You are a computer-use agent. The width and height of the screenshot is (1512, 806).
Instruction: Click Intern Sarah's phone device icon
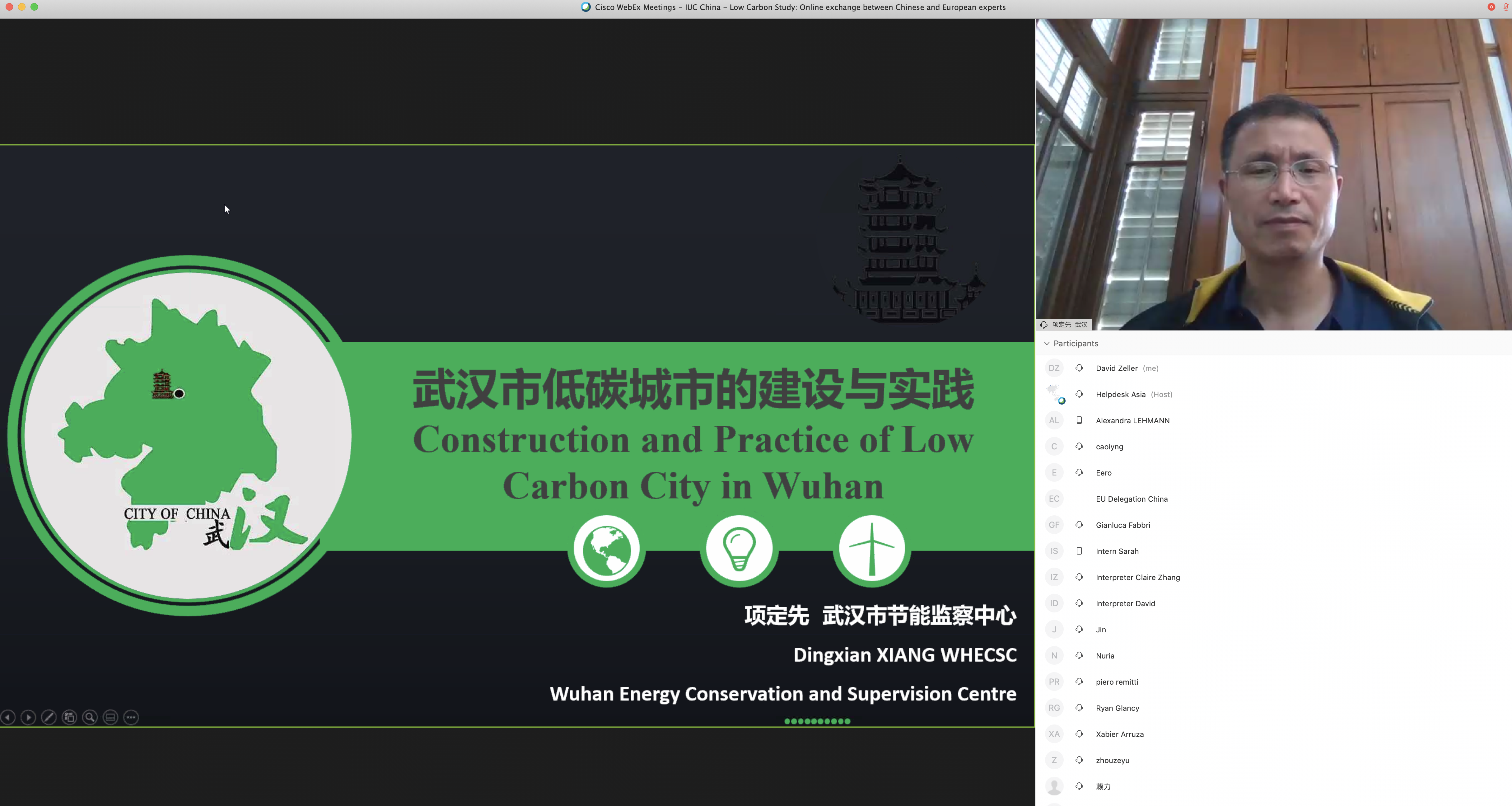[x=1079, y=551]
